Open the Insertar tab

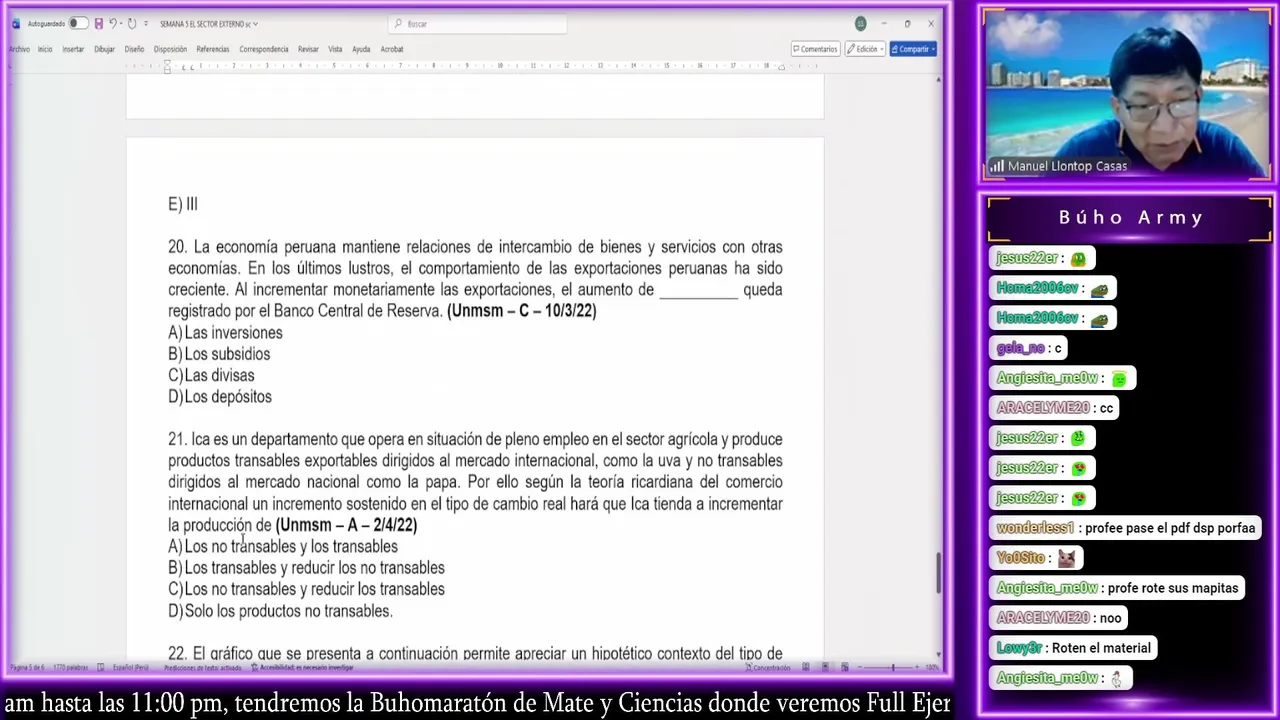73,49
